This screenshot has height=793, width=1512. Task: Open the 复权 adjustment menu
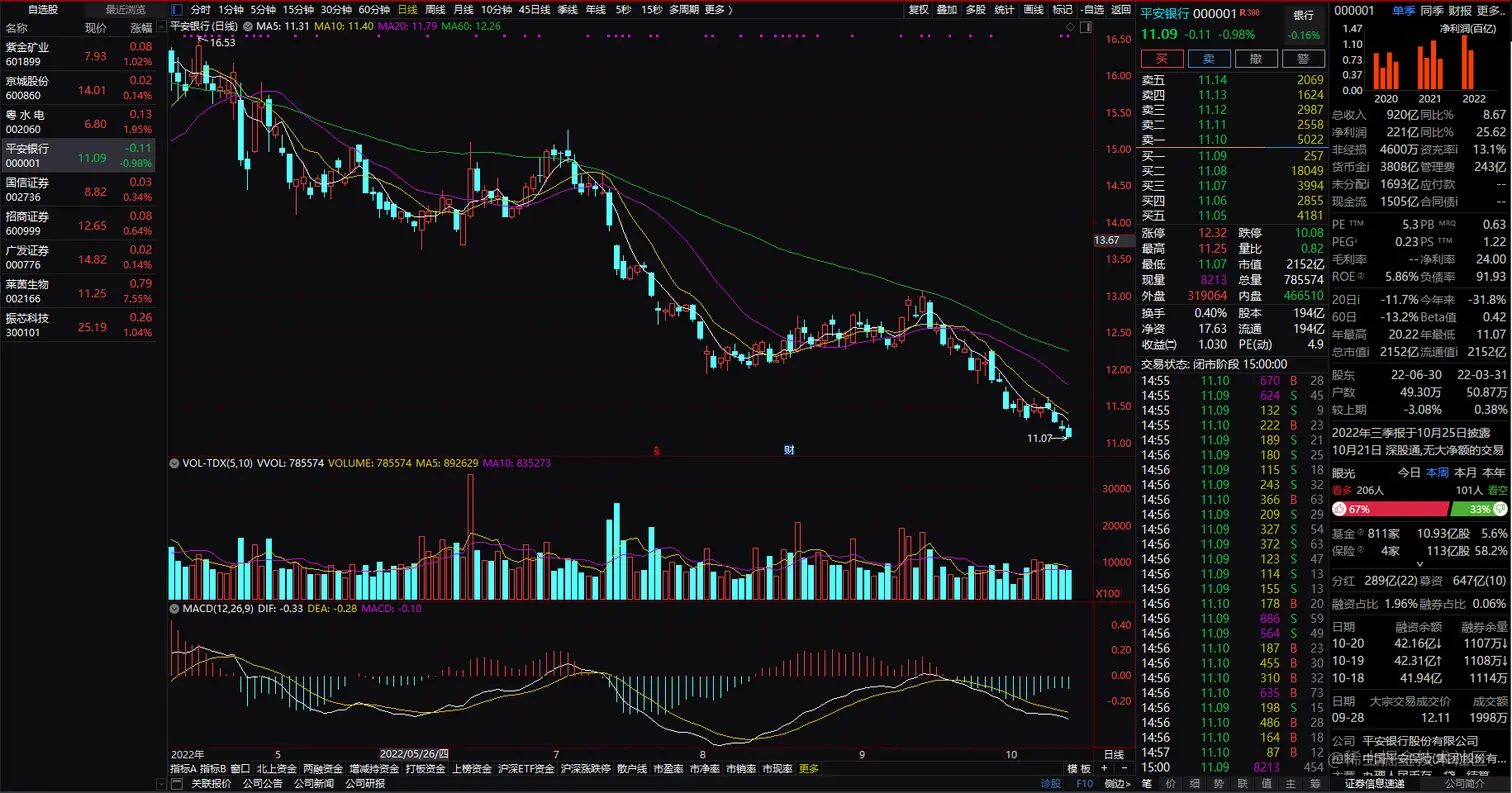pyautogui.click(x=918, y=10)
